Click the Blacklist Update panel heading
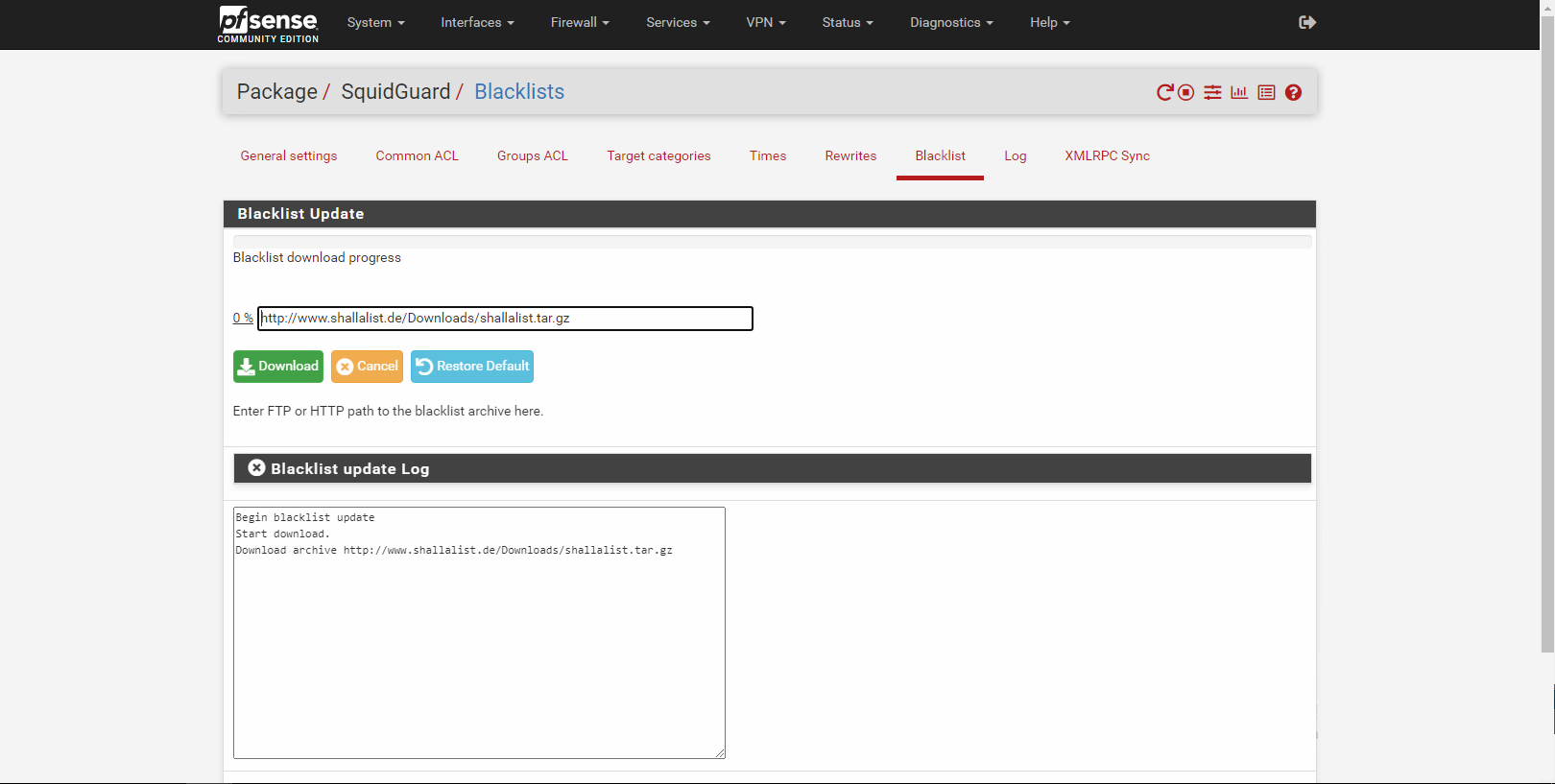The width and height of the screenshot is (1555, 784). [x=770, y=214]
